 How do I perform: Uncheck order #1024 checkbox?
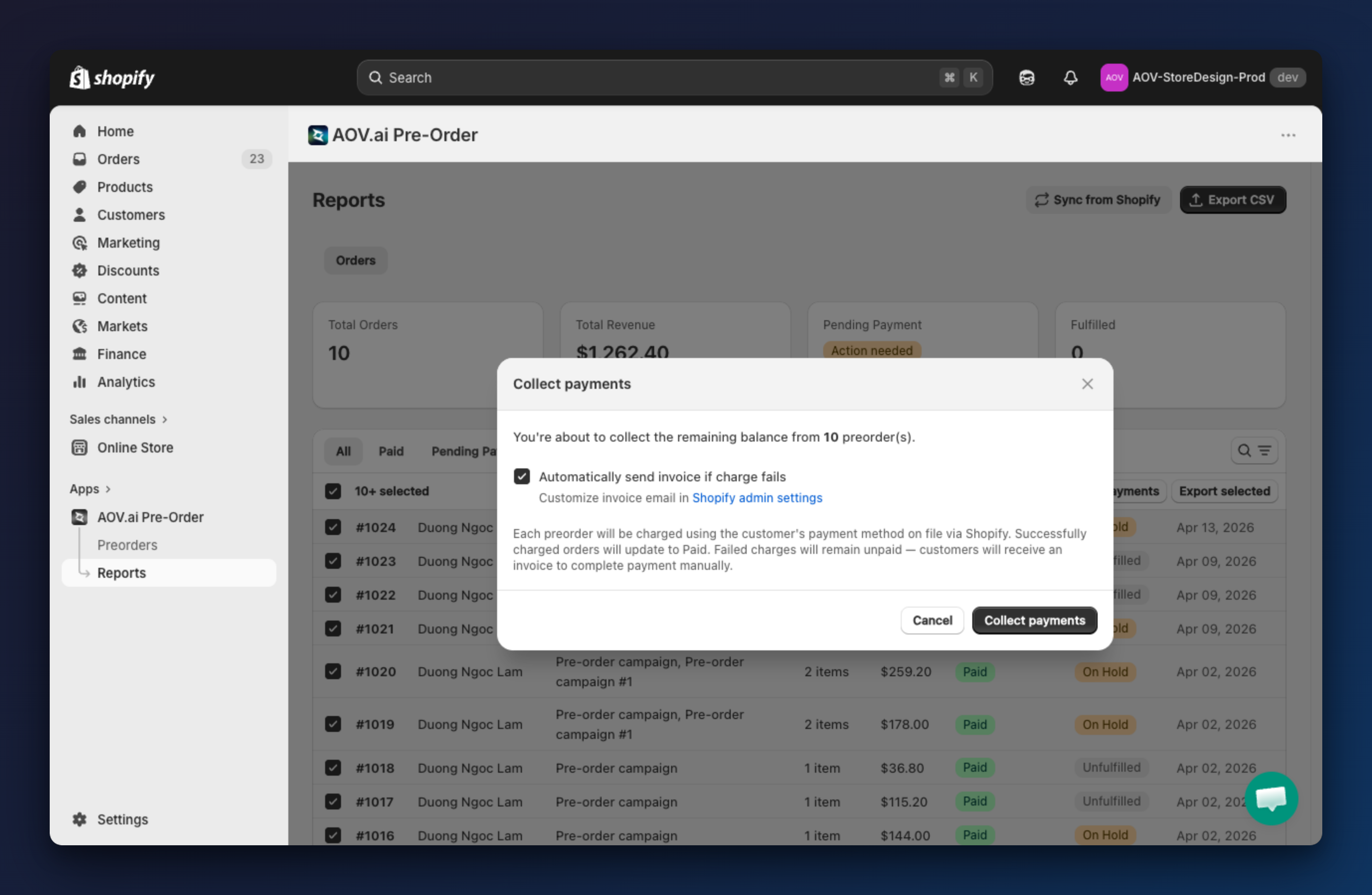tap(333, 527)
